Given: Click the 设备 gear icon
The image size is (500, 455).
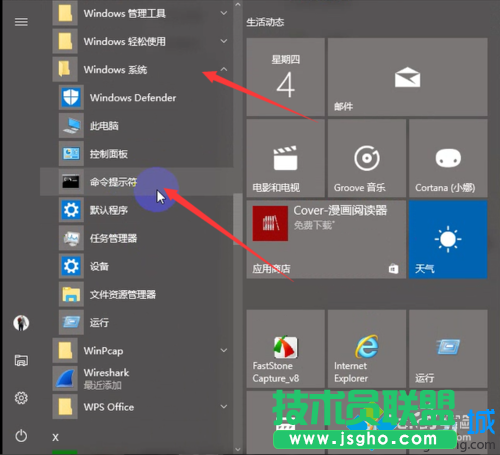Looking at the screenshot, I should pos(71,266).
